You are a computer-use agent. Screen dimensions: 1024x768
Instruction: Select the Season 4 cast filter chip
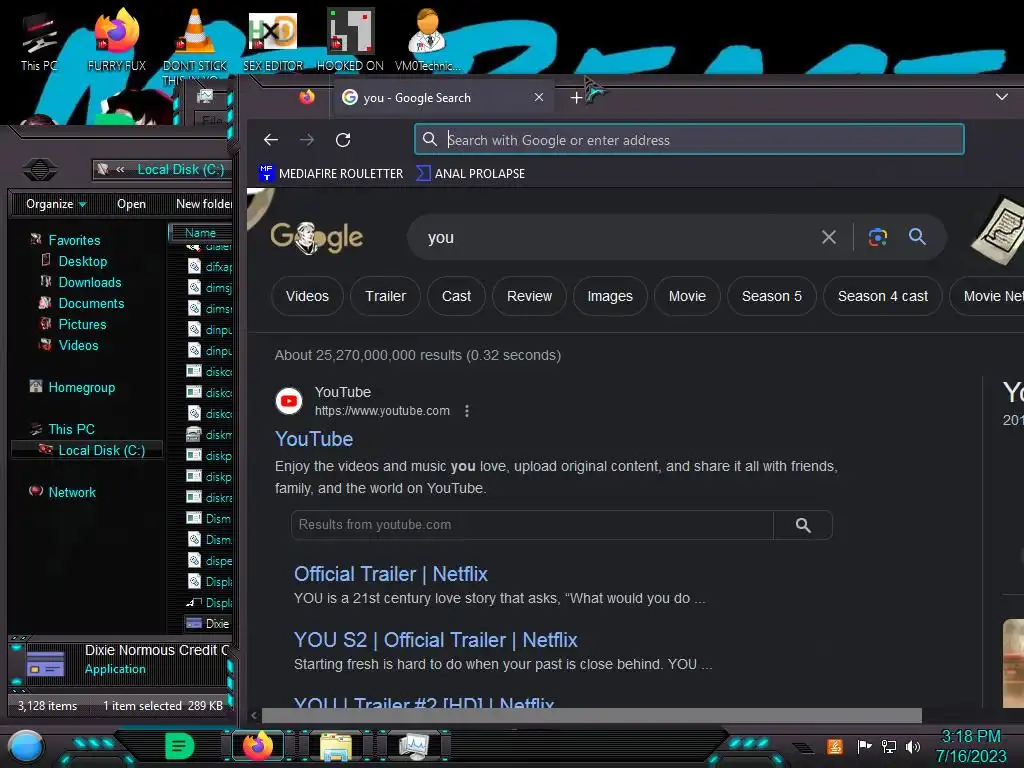pyautogui.click(x=882, y=296)
